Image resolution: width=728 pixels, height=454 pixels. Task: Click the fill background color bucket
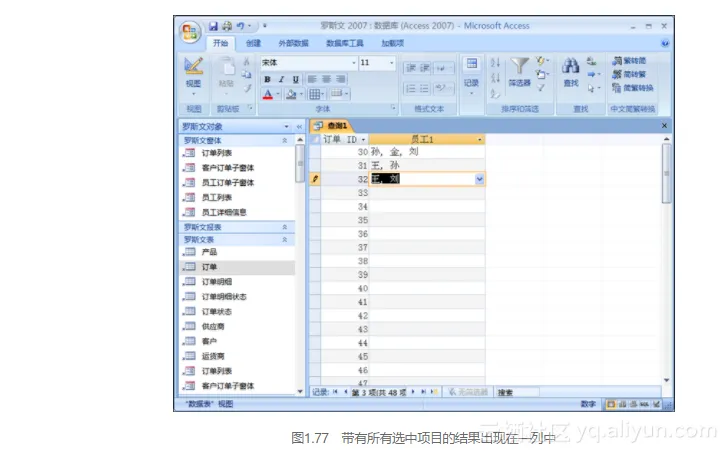pos(291,94)
